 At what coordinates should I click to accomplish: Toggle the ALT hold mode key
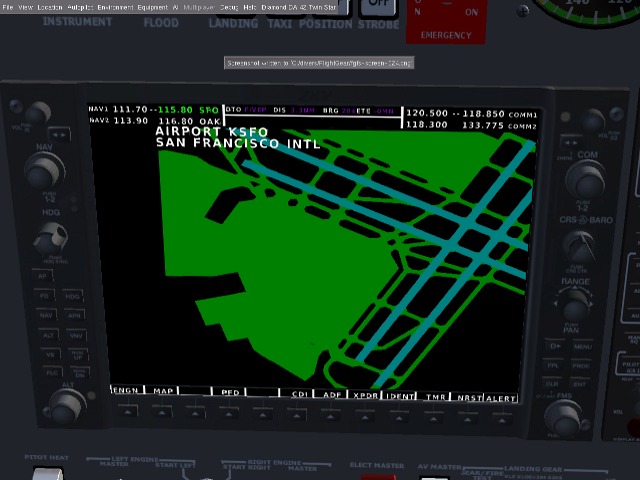click(x=48, y=335)
